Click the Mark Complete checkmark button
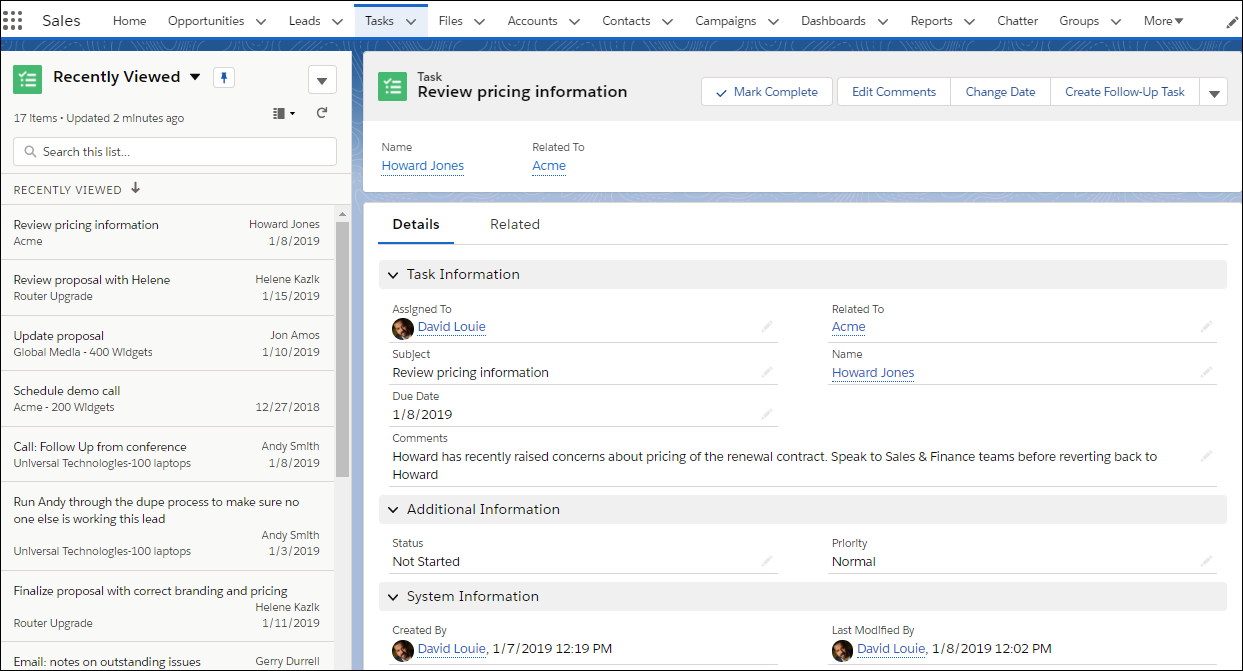Screen dimensions: 1243x671 [x=767, y=92]
